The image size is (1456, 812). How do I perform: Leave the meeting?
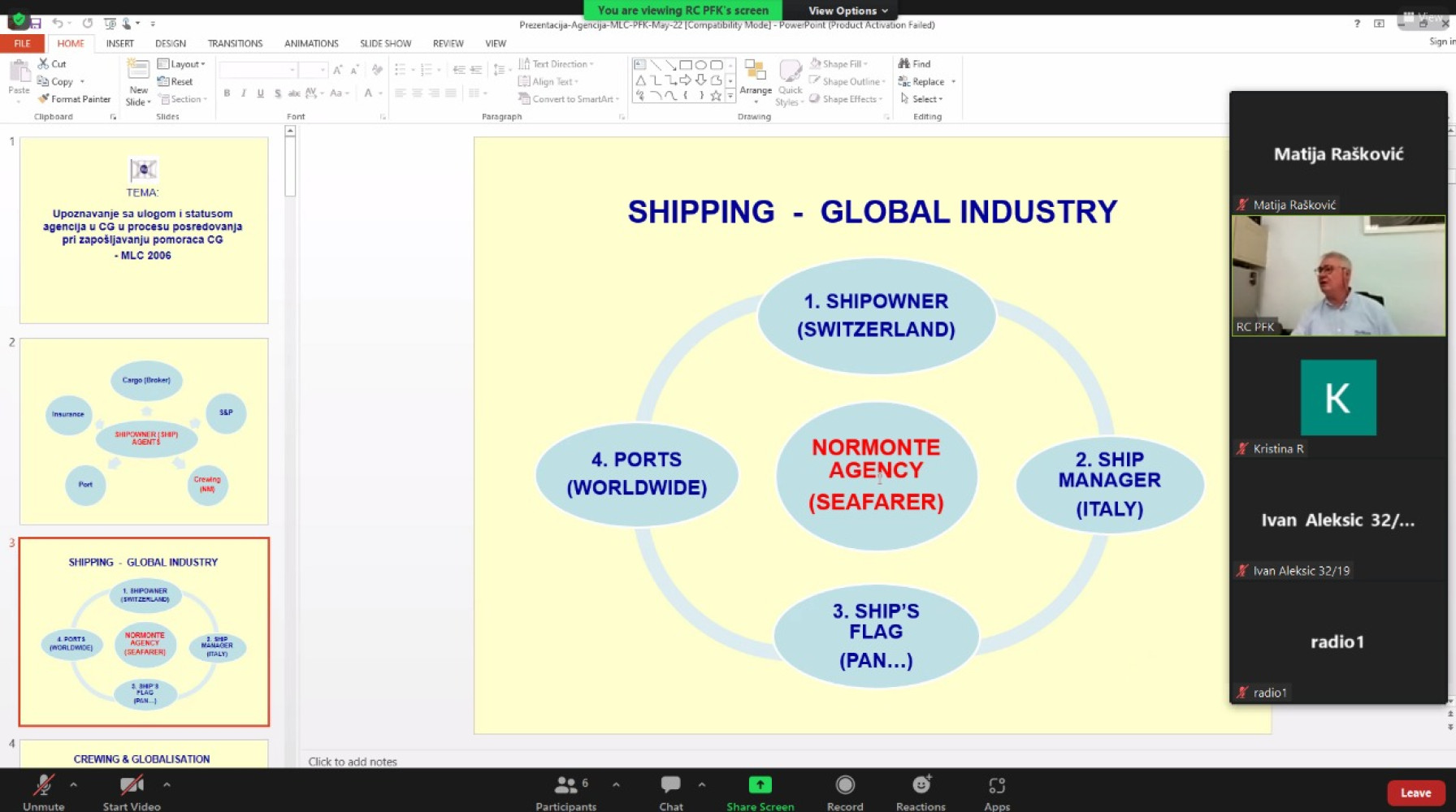pyautogui.click(x=1415, y=793)
